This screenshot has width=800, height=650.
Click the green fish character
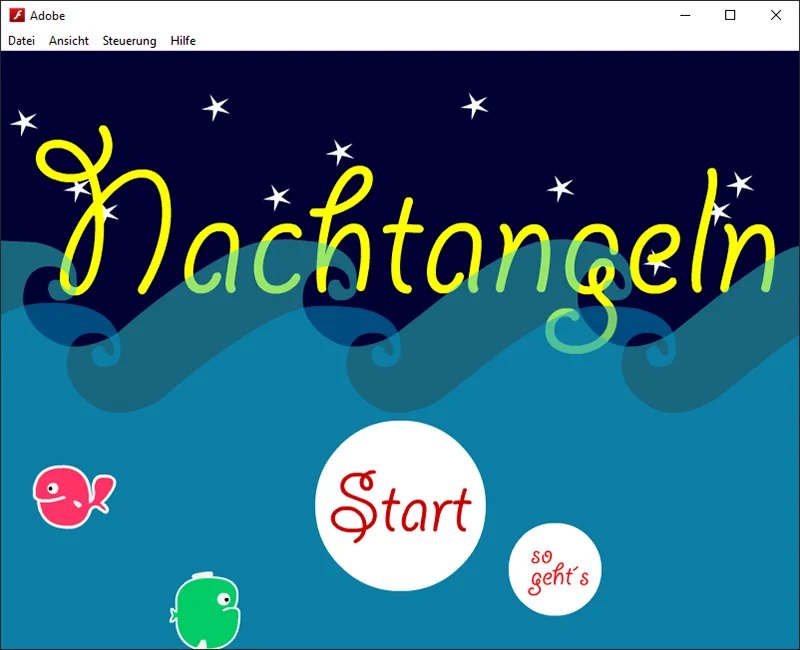[x=206, y=611]
